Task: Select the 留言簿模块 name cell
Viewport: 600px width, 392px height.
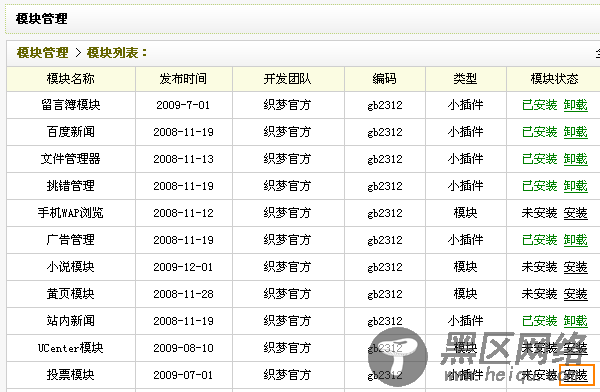Action: pos(71,105)
